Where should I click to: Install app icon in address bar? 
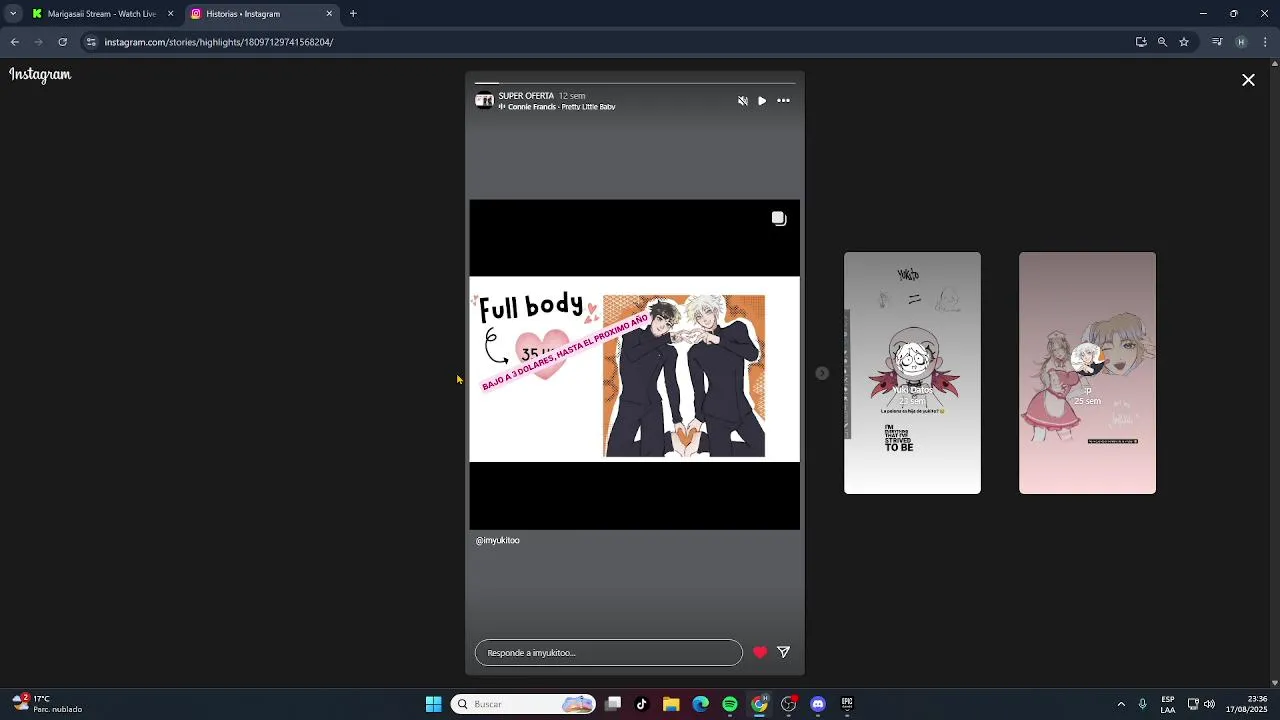pyautogui.click(x=1141, y=42)
